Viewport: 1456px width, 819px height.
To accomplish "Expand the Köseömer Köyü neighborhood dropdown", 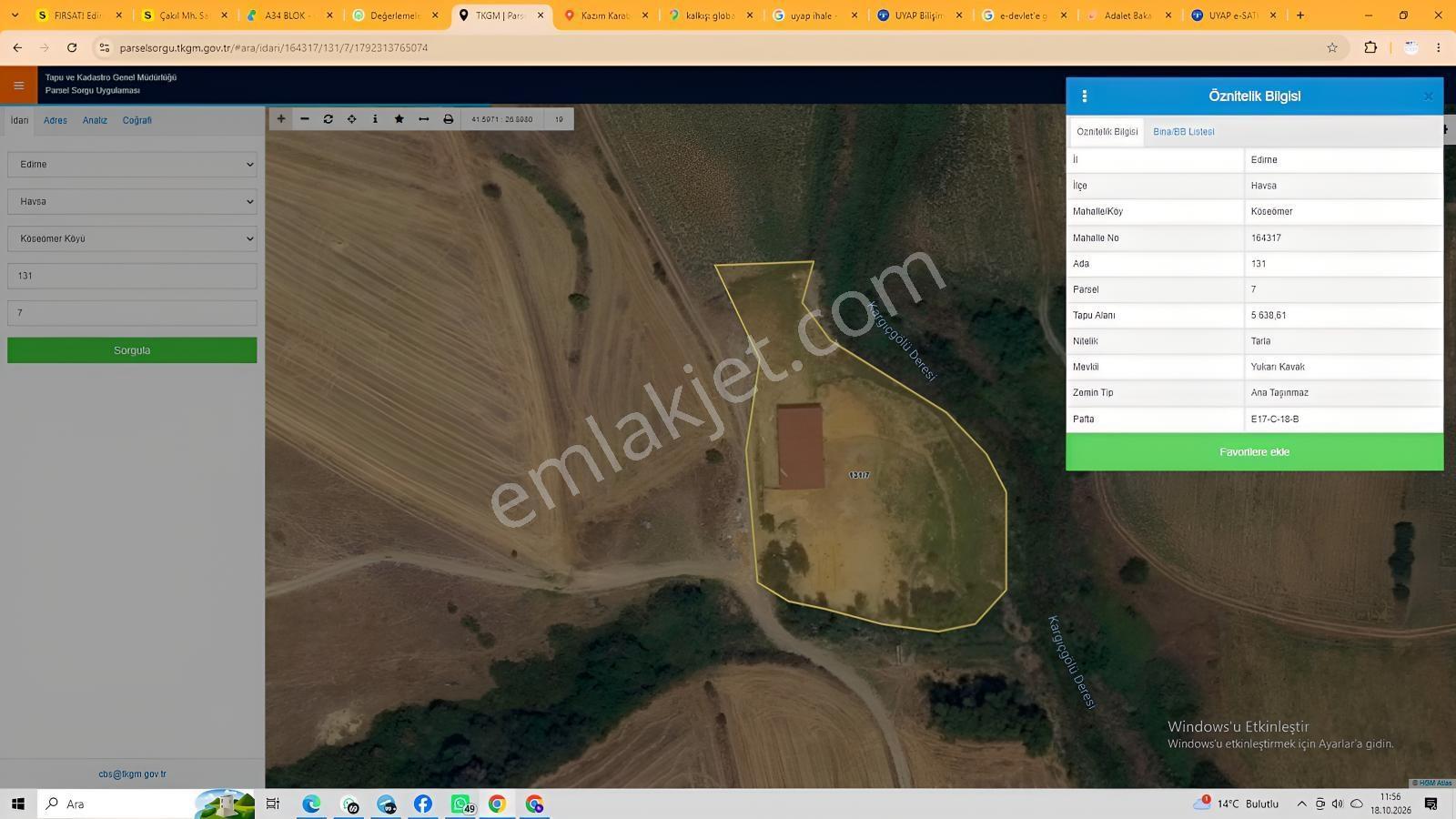I will pos(132,238).
